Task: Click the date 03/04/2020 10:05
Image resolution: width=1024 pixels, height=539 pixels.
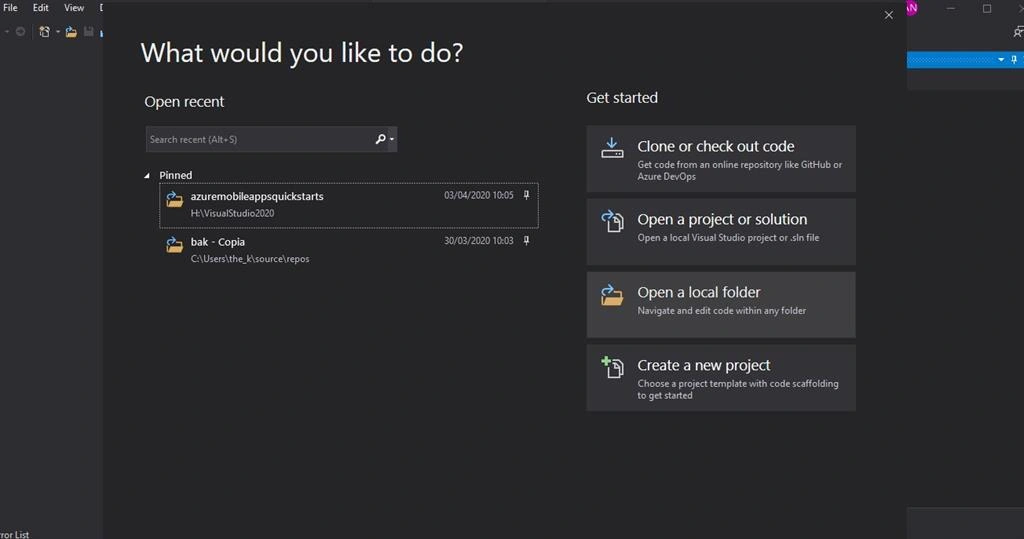Action: pyautogui.click(x=479, y=195)
